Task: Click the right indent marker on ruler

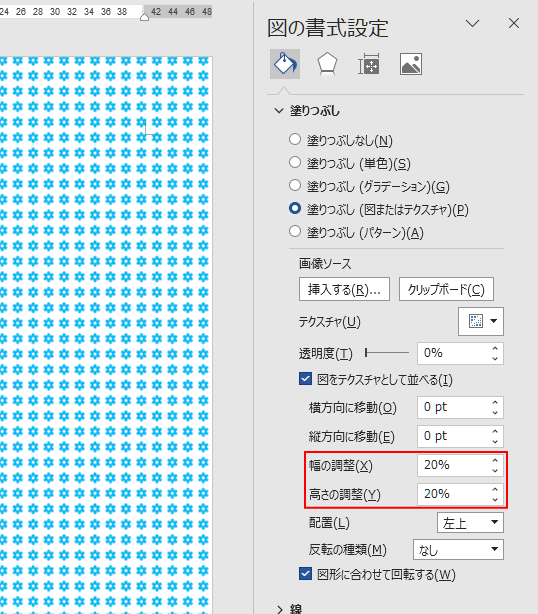Action: 144,17
